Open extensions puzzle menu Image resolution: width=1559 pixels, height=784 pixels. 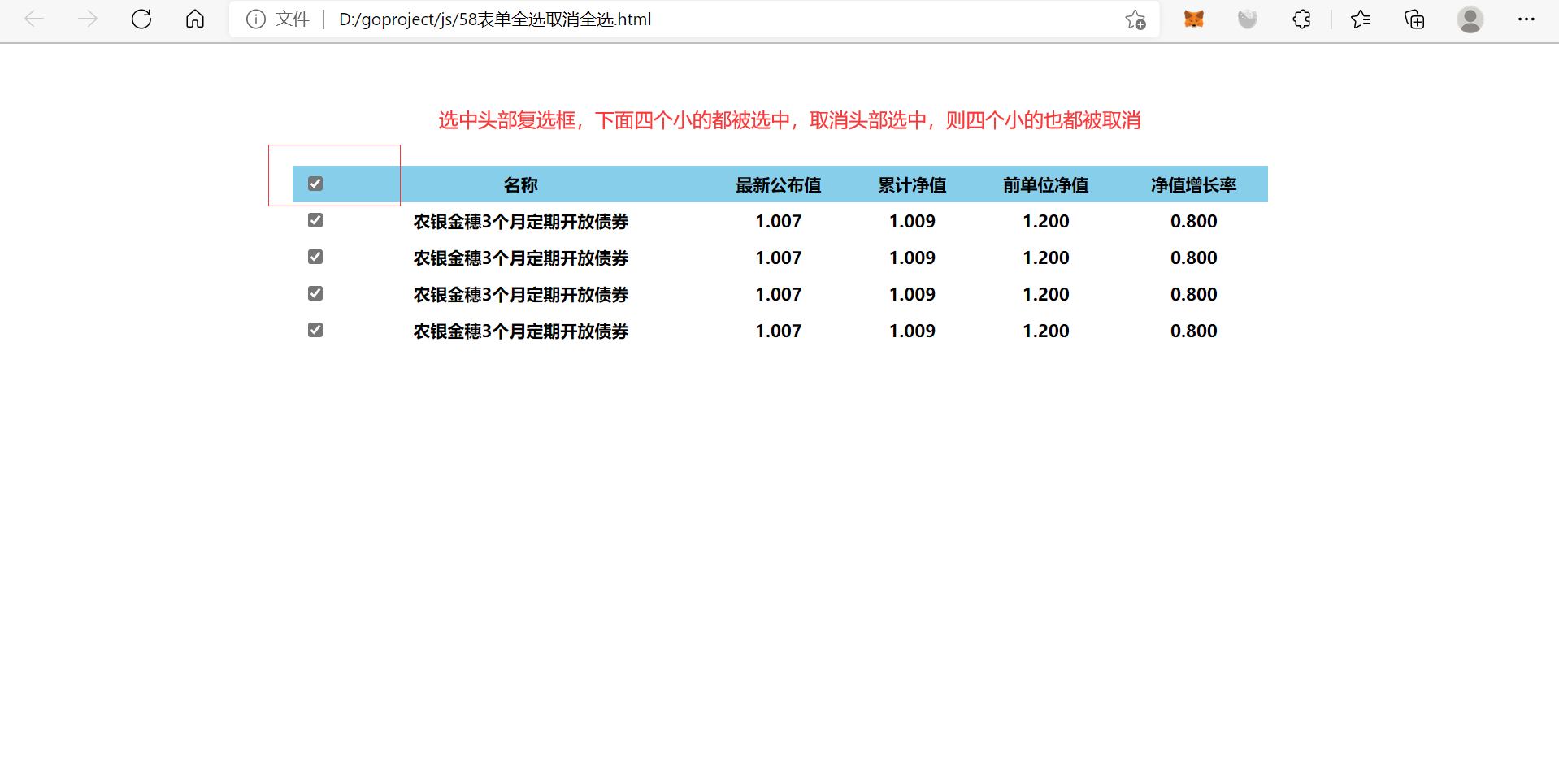[x=1301, y=19]
